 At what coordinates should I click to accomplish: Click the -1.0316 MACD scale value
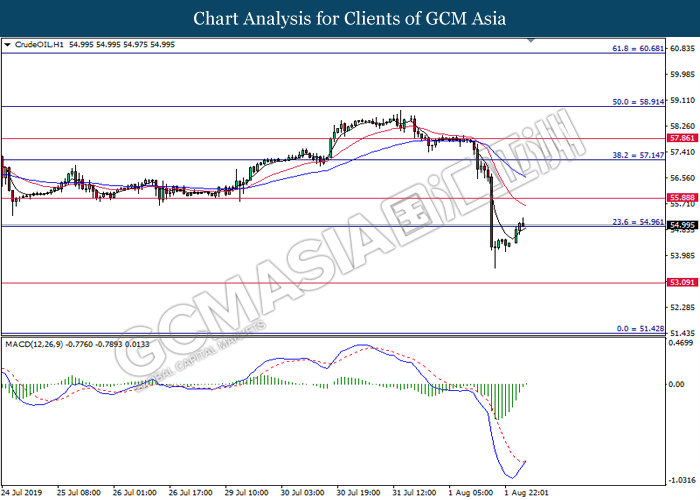(x=682, y=480)
